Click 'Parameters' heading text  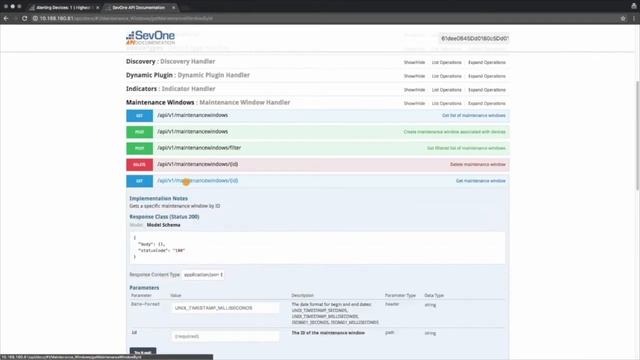(x=144, y=288)
